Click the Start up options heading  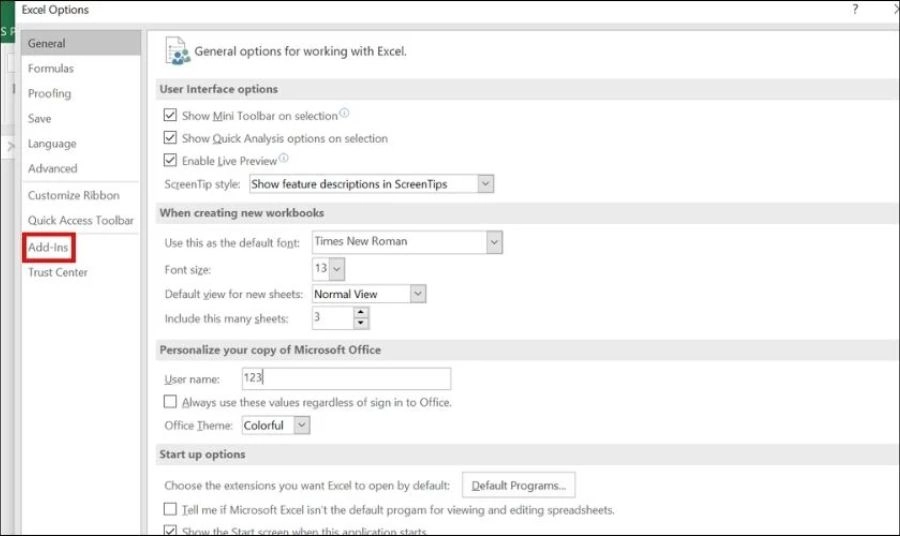(x=202, y=455)
